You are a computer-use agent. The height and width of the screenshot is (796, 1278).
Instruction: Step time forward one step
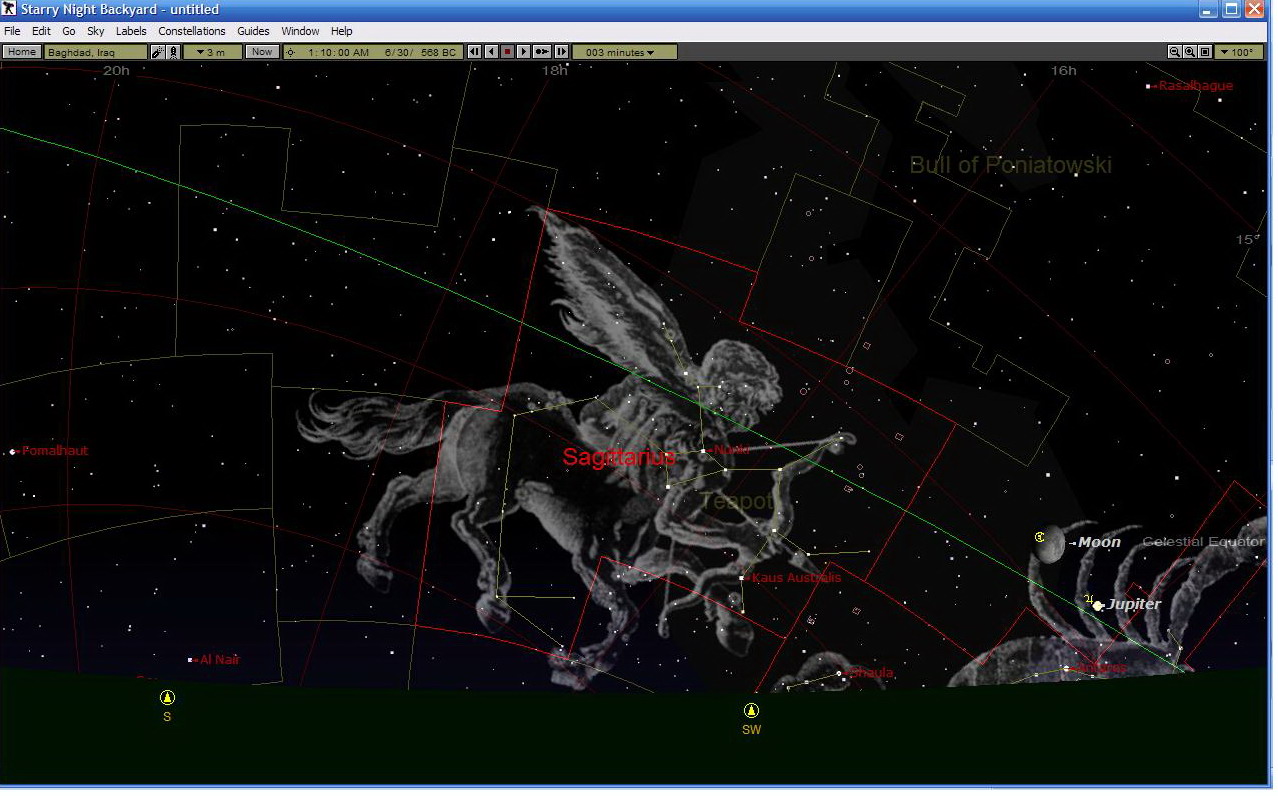561,52
